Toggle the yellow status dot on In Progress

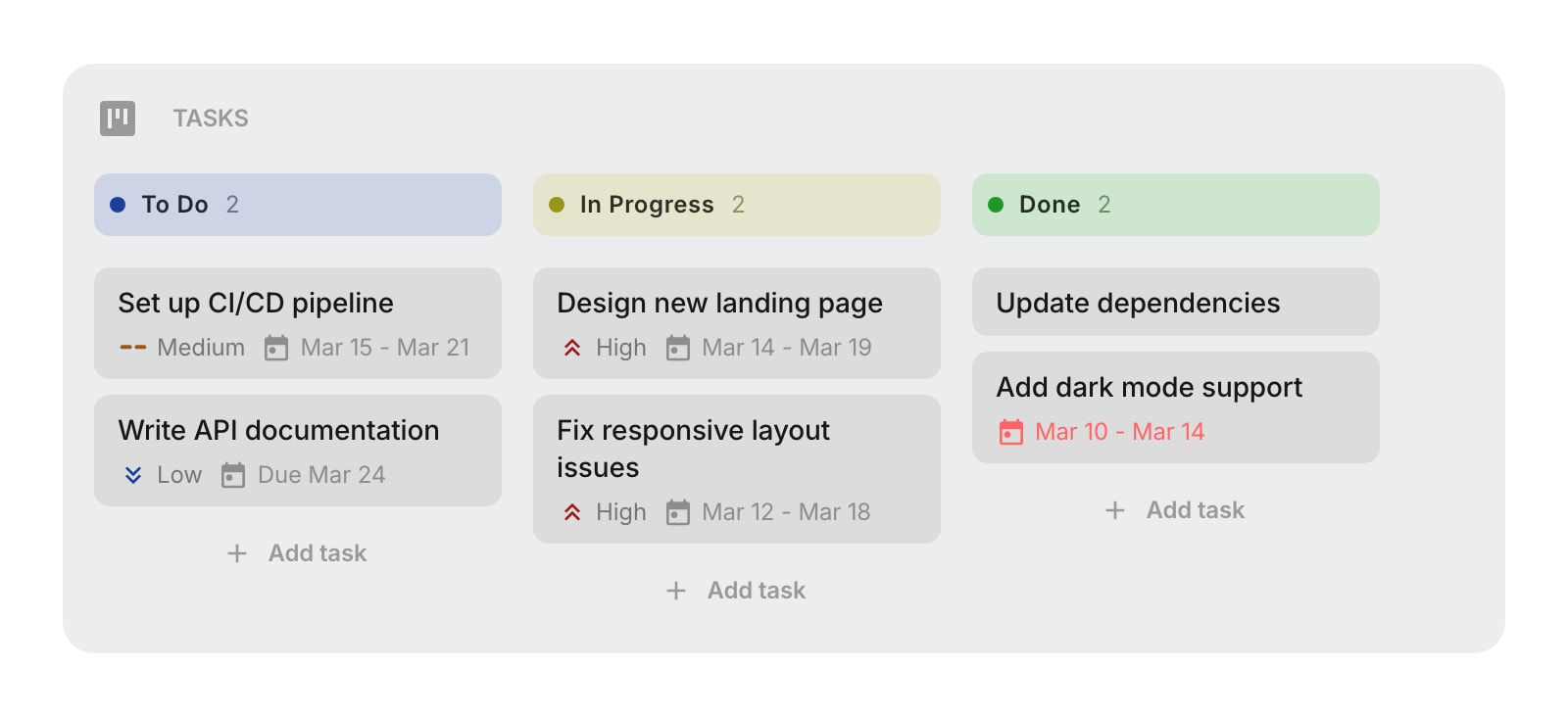click(557, 204)
